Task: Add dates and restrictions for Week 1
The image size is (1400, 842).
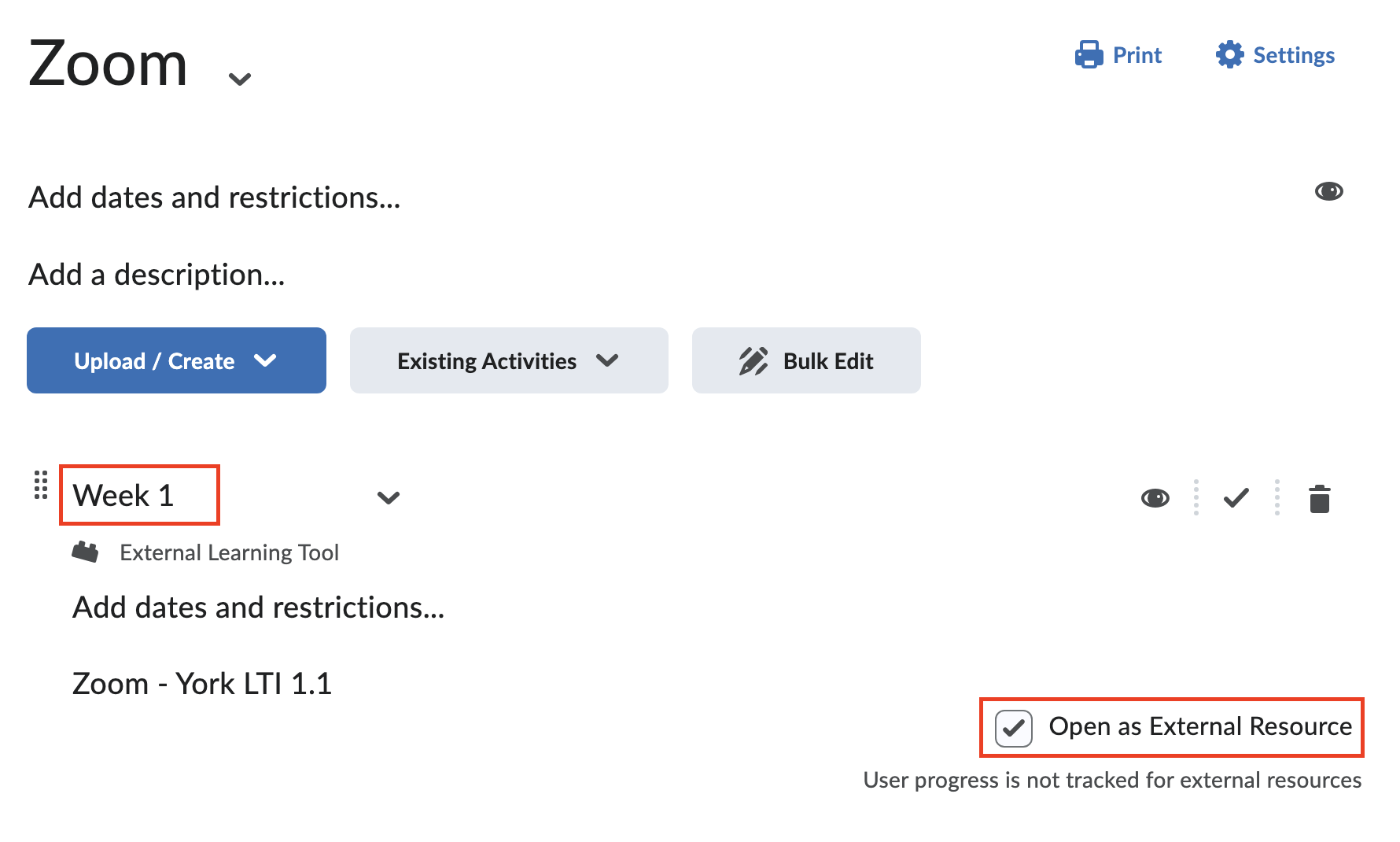Action: coord(258,607)
